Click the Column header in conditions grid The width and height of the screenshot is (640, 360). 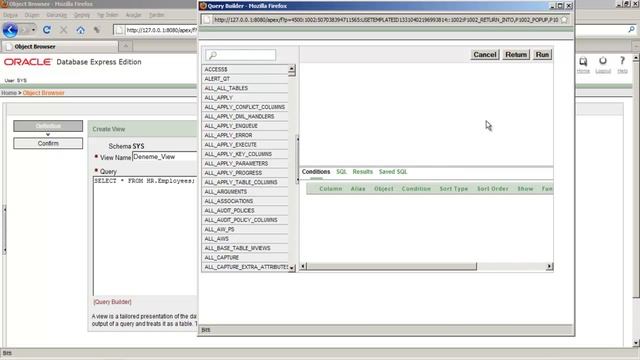click(331, 189)
